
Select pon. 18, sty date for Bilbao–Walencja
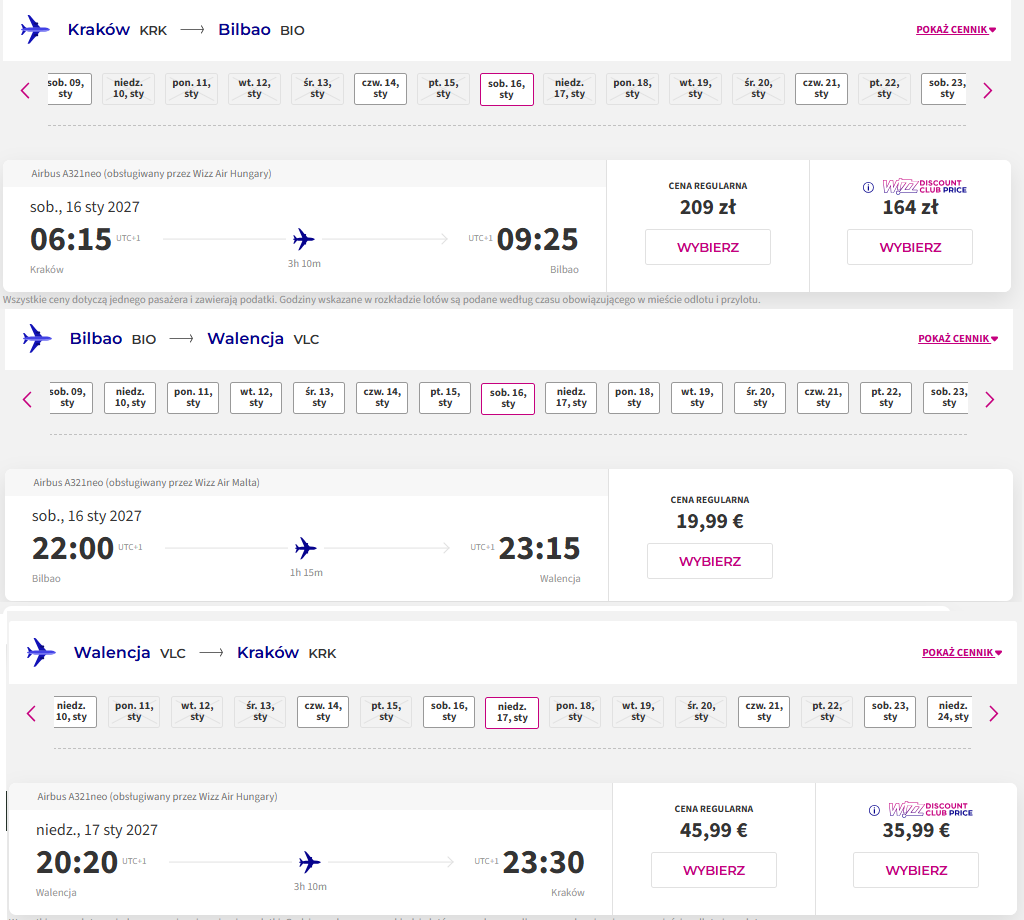634,398
